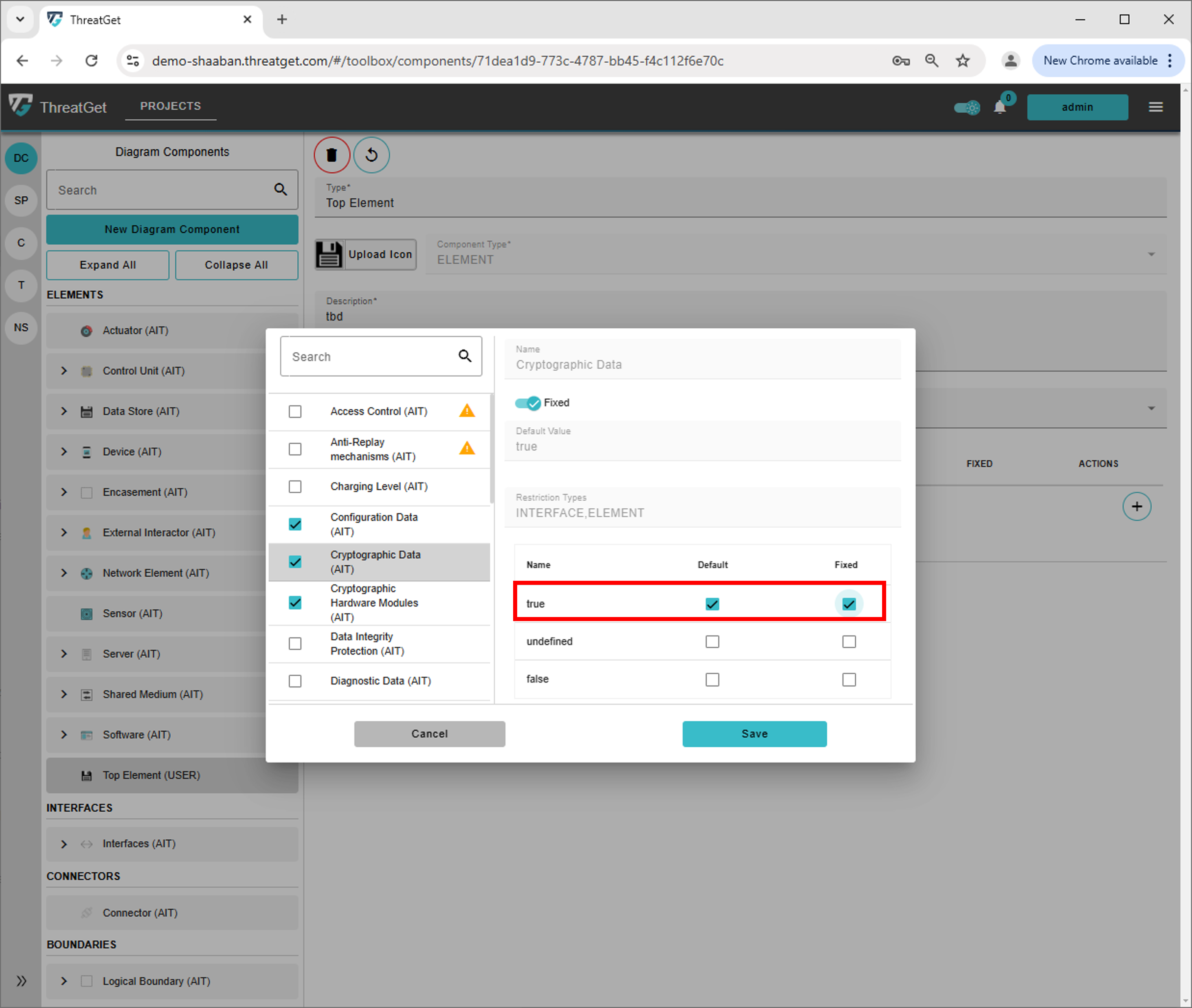This screenshot has height=1008, width=1192.
Task: Check the Charging Level (AIT) checkbox
Action: click(295, 487)
